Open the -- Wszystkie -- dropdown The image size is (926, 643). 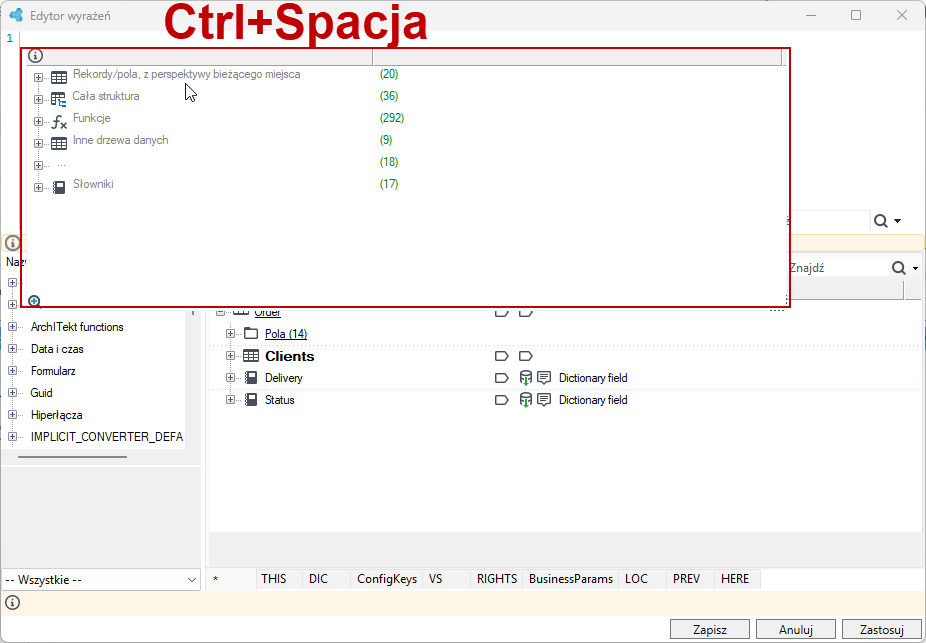pos(102,580)
